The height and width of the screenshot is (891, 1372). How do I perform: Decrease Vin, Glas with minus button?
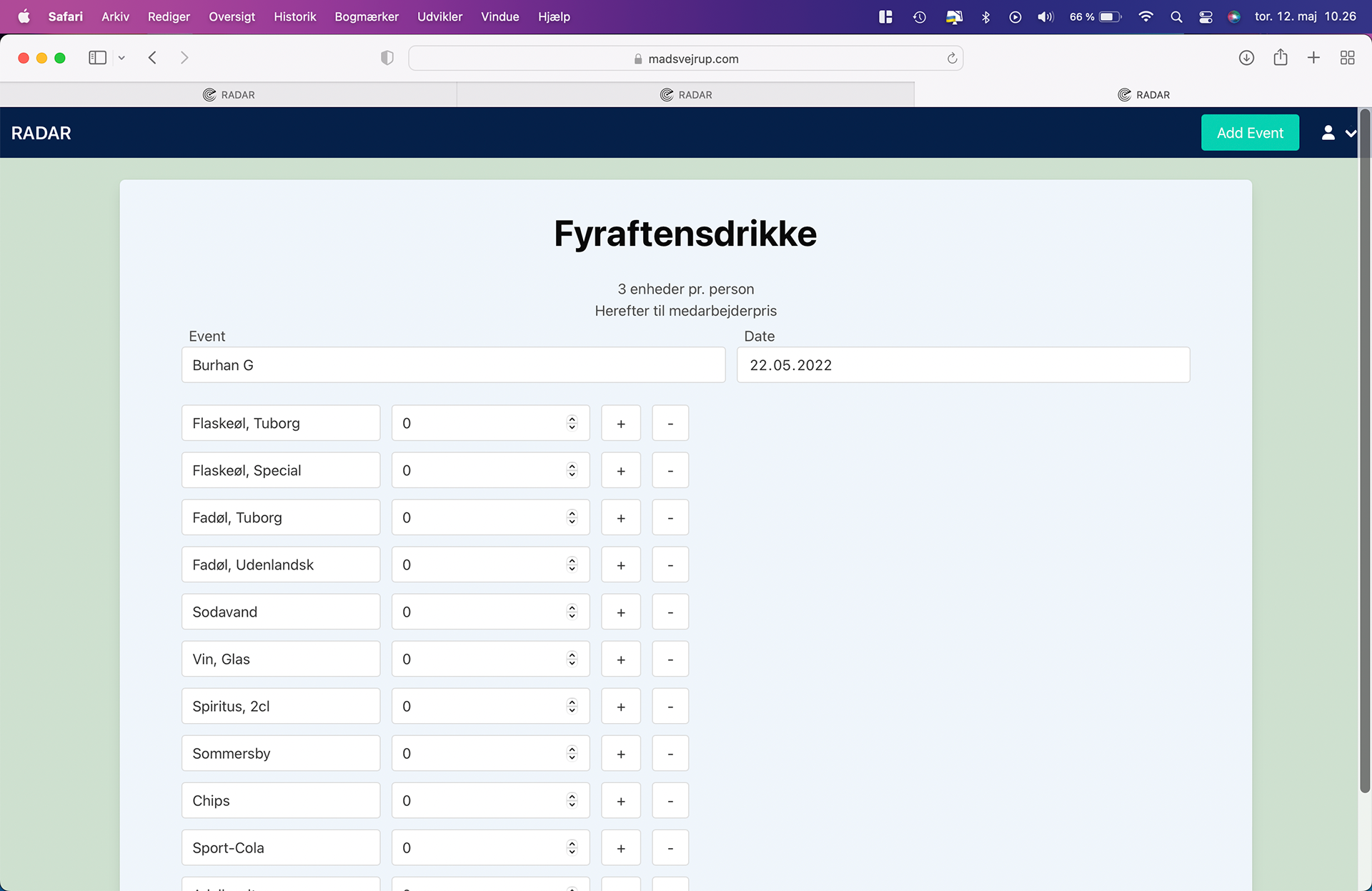670,659
